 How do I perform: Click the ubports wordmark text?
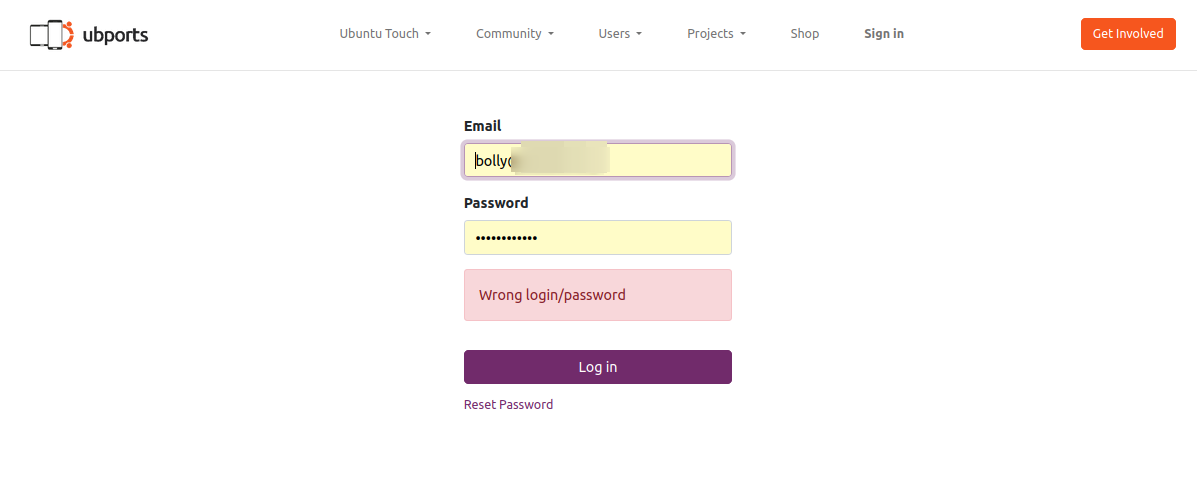coord(115,35)
